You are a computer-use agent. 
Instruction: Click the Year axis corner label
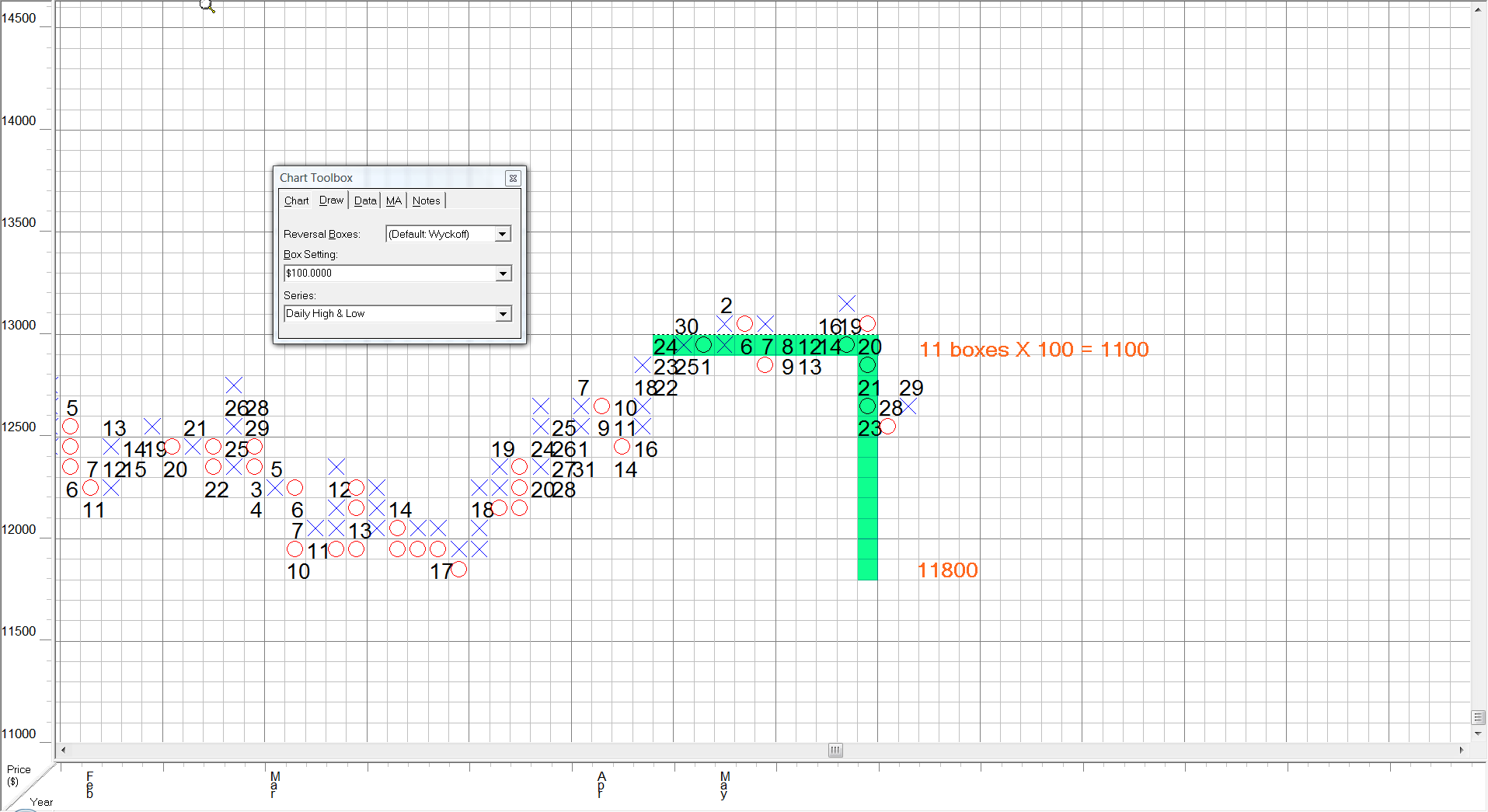[x=41, y=802]
